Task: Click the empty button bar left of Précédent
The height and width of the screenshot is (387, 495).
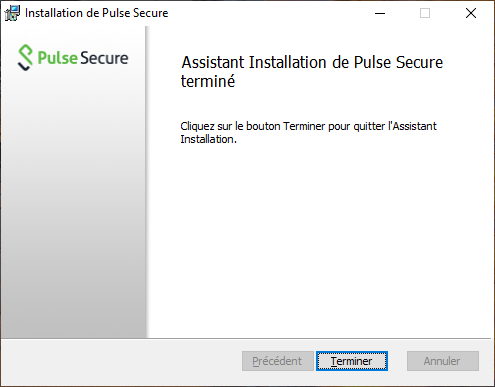Action: (x=120, y=362)
